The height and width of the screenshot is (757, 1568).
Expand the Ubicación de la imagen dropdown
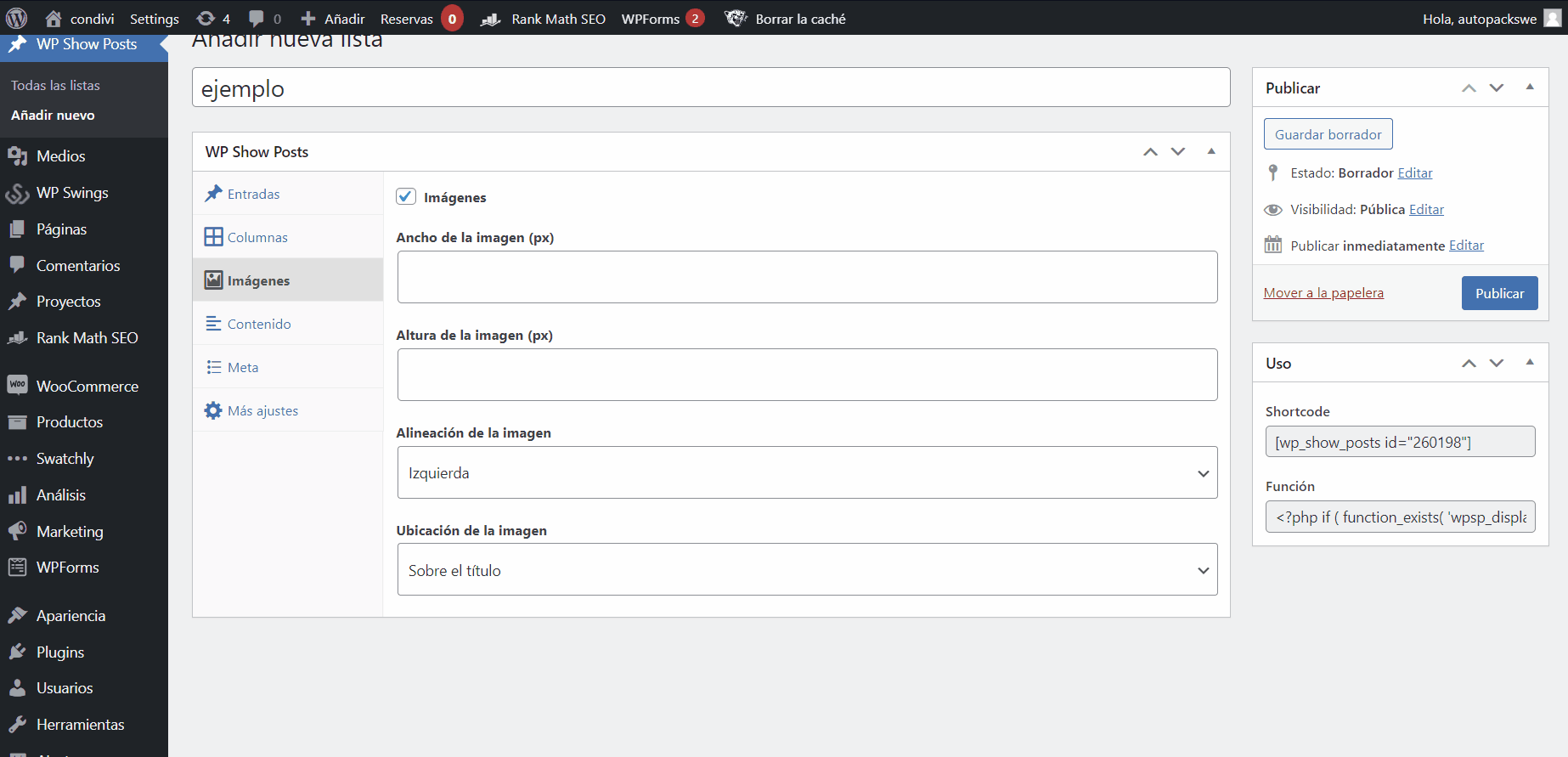click(807, 570)
